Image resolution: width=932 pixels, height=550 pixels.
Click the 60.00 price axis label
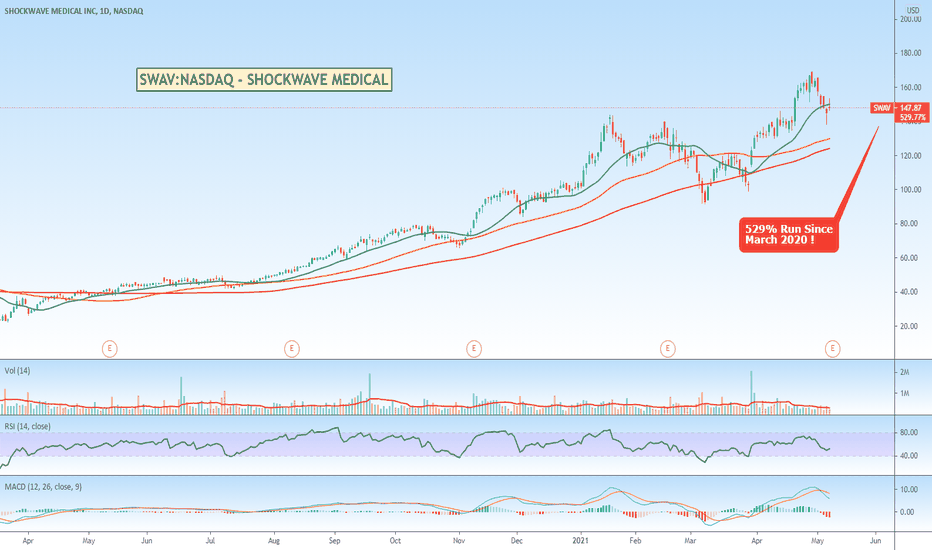point(909,258)
